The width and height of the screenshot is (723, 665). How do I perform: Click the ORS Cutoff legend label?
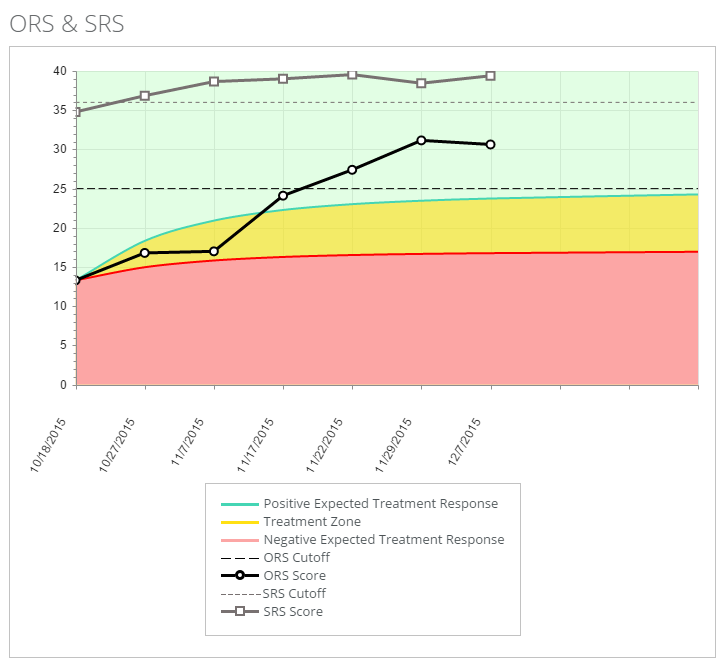point(296,558)
